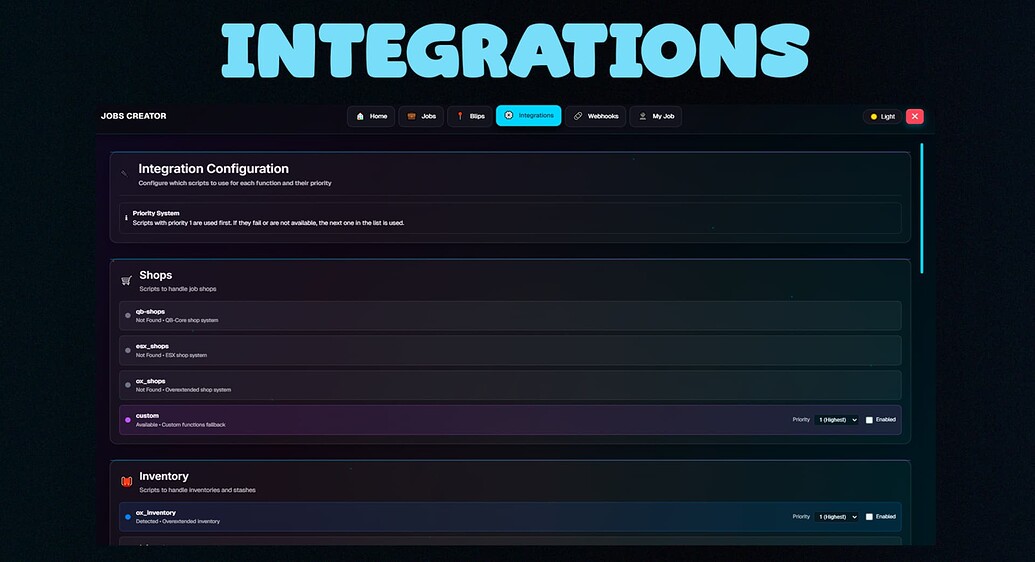Click the map pin icon on Blips
The height and width of the screenshot is (562, 1035).
coord(460,116)
